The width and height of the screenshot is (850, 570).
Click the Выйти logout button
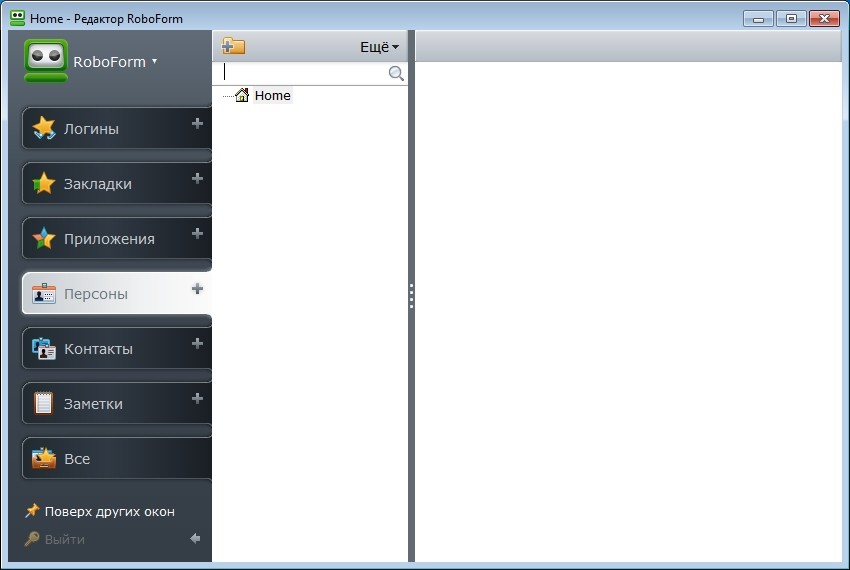point(55,539)
